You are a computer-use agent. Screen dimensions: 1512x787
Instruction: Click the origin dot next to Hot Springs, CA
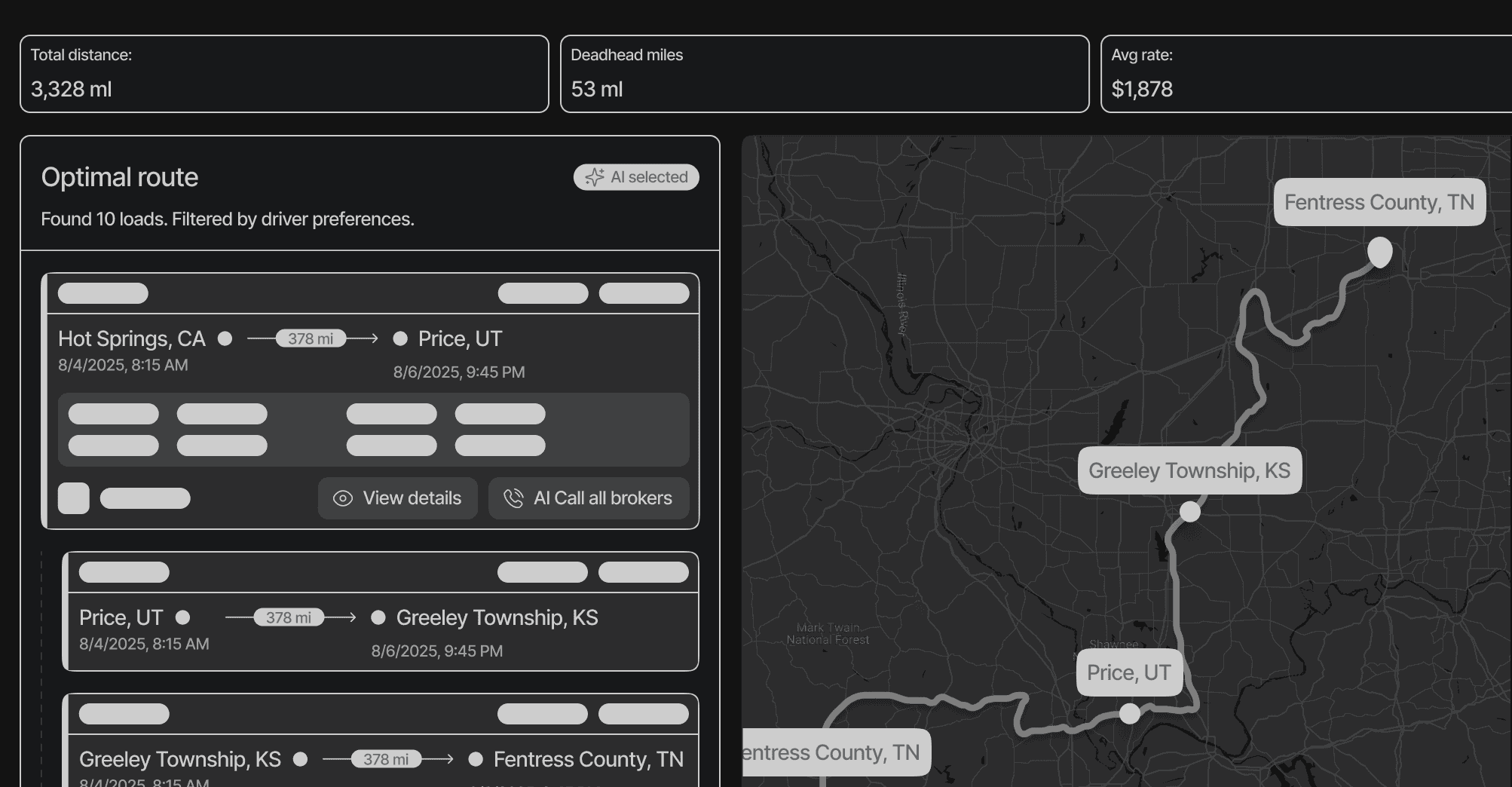point(225,338)
